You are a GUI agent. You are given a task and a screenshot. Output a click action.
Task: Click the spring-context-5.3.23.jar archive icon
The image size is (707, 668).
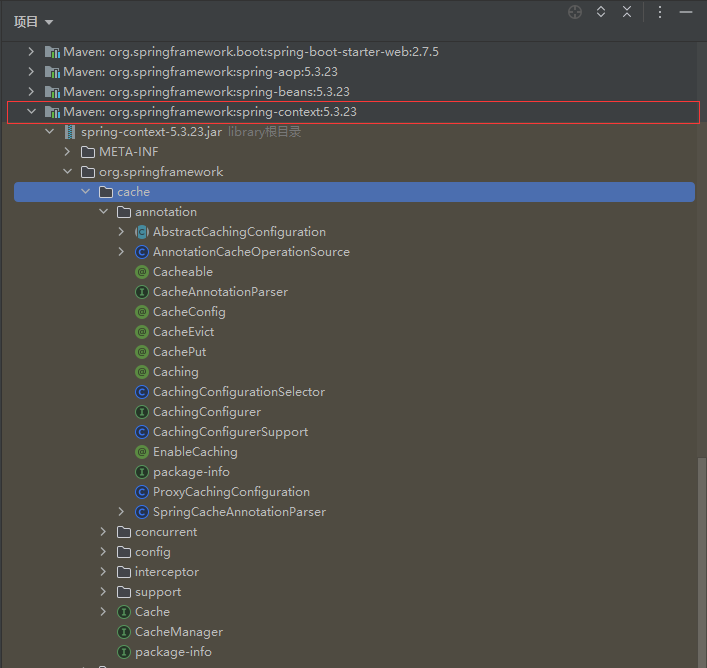[70, 132]
